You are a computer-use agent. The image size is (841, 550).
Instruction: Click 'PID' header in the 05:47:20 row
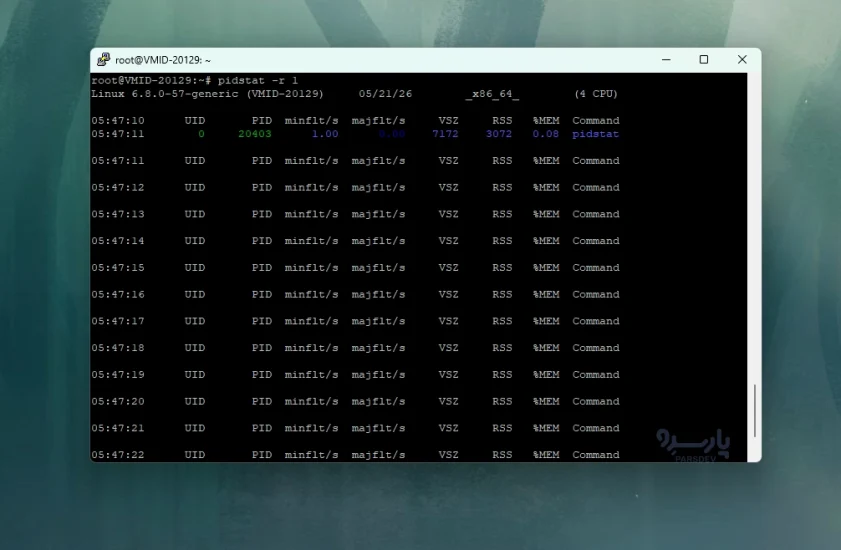pyautogui.click(x=262, y=401)
